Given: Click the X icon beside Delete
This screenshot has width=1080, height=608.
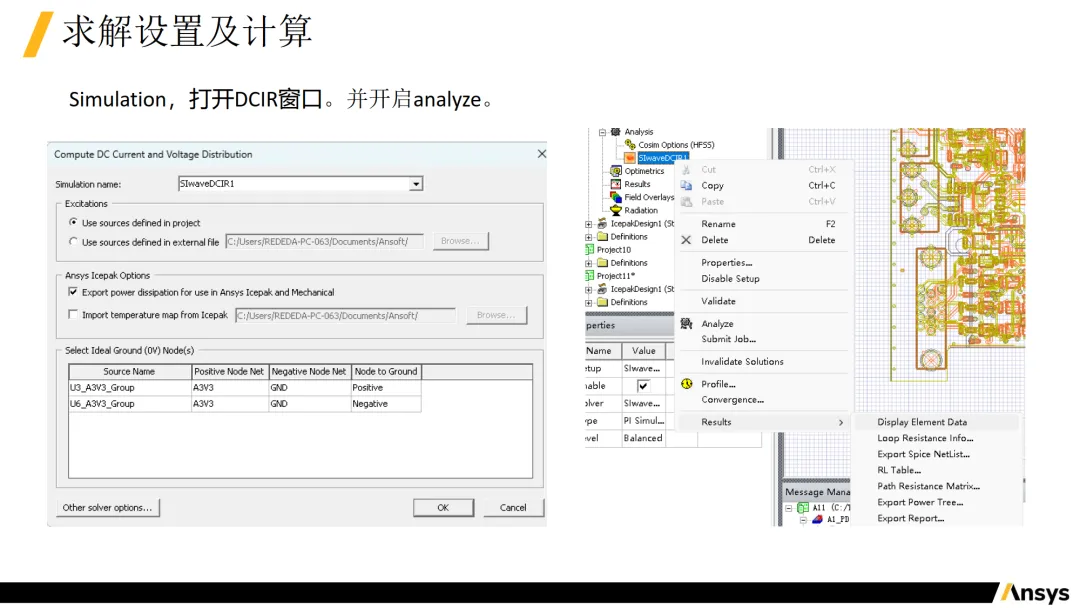Looking at the screenshot, I should point(686,240).
